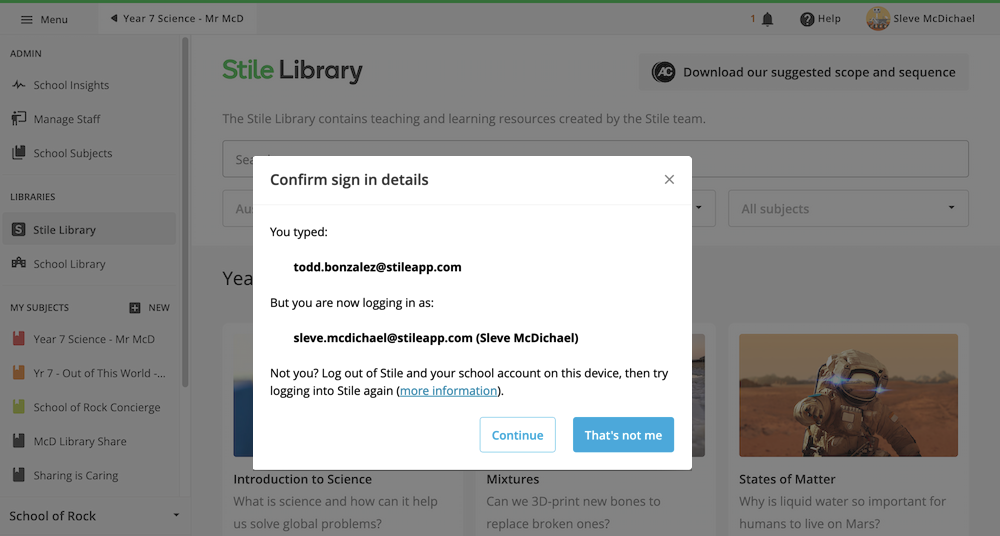Open the curriculum dropdown arrow beside All subjects
This screenshot has width=1000, height=536.
coord(698,207)
